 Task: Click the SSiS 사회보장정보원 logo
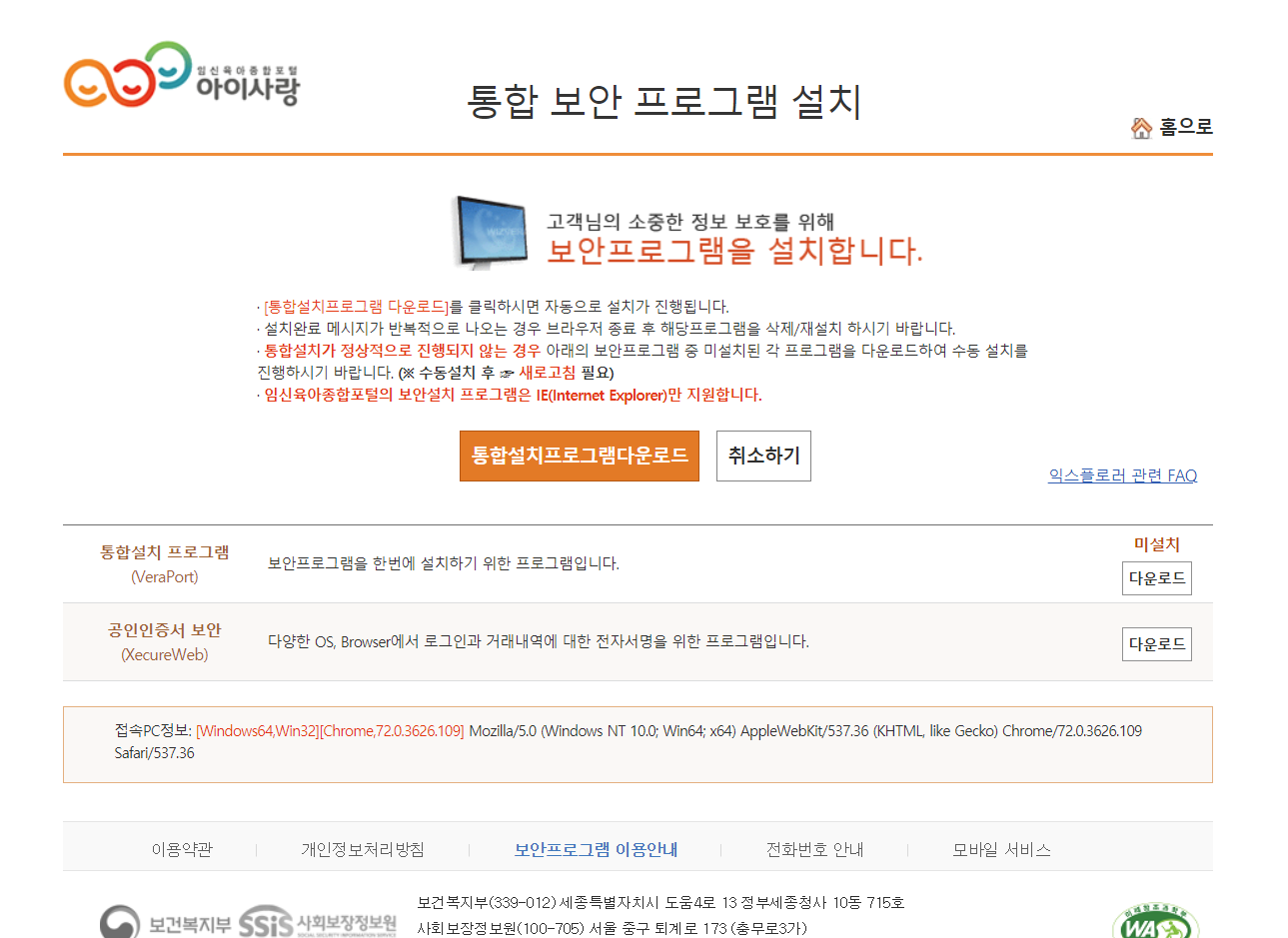(x=317, y=922)
